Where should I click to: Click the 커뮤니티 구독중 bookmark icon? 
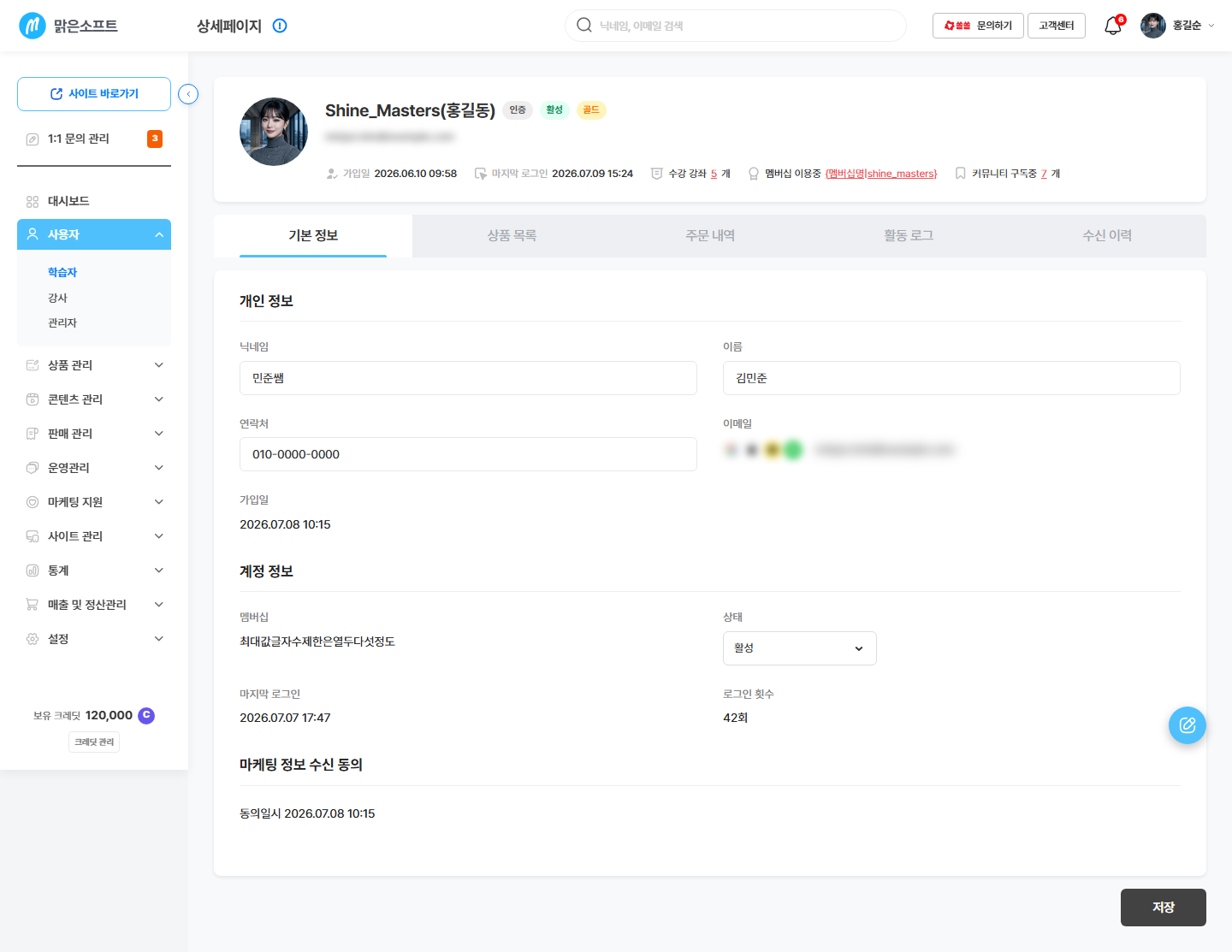click(x=961, y=174)
